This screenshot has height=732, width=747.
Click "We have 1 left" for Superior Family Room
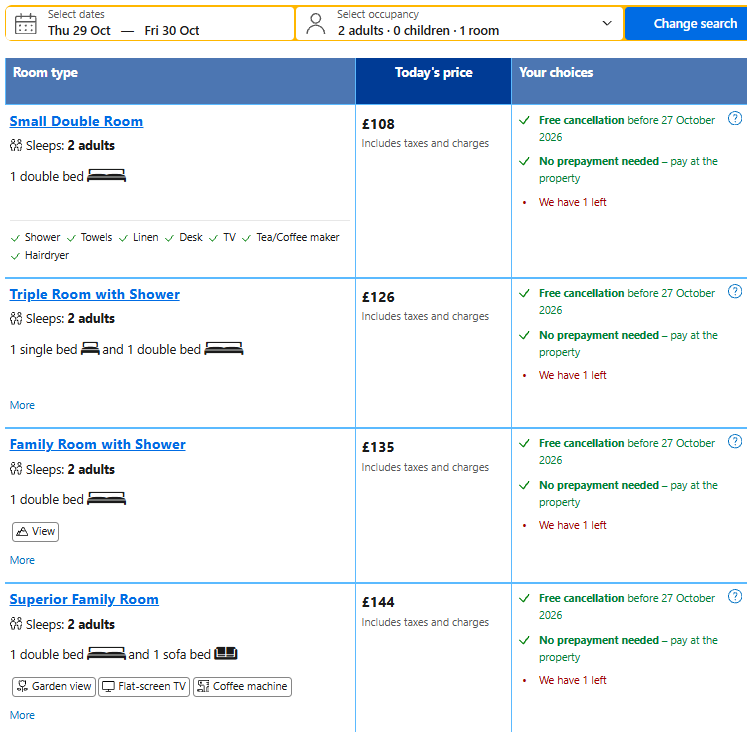572,680
